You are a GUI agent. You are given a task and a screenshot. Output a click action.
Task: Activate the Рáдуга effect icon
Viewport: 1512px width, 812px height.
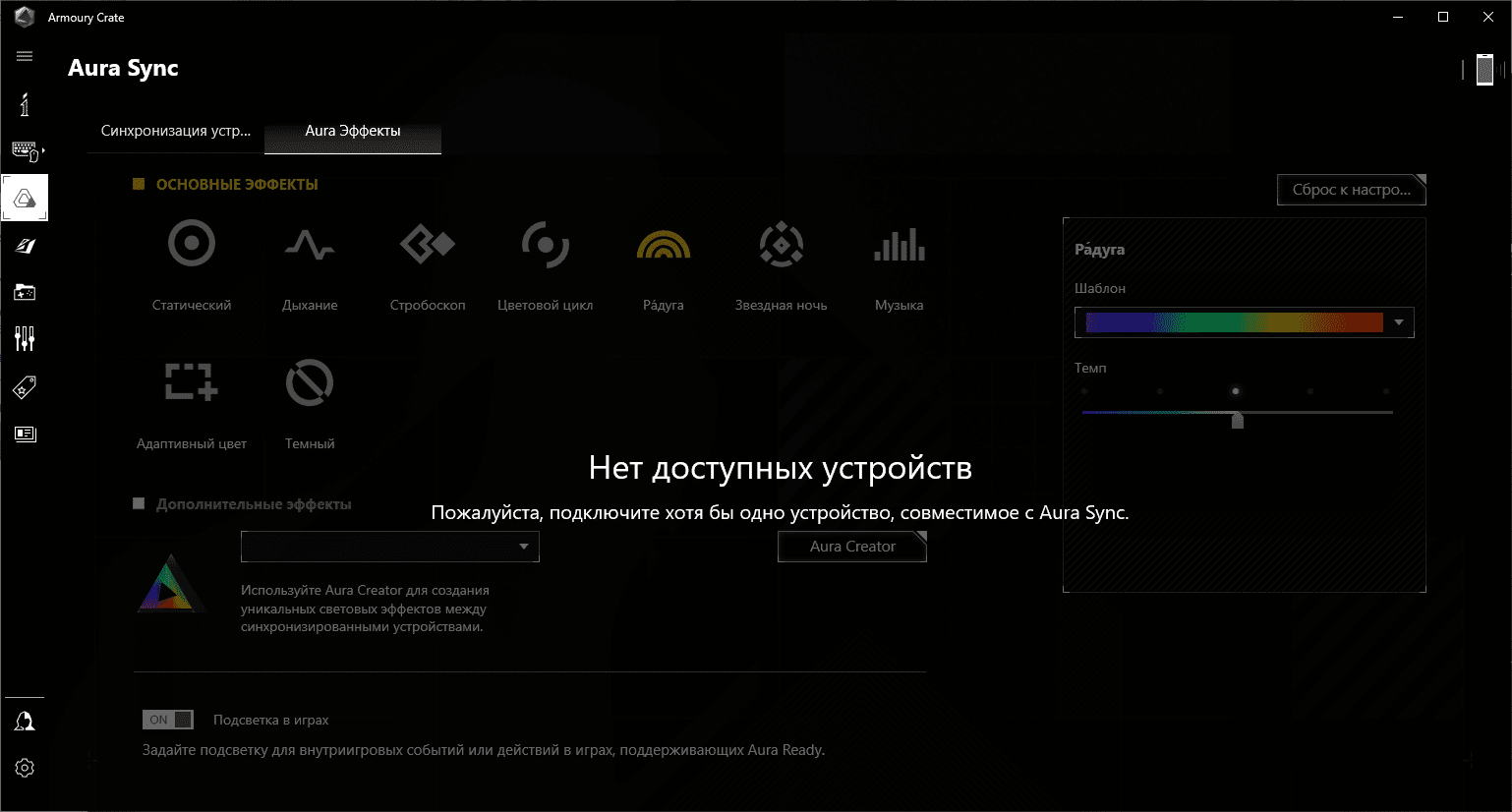(664, 244)
